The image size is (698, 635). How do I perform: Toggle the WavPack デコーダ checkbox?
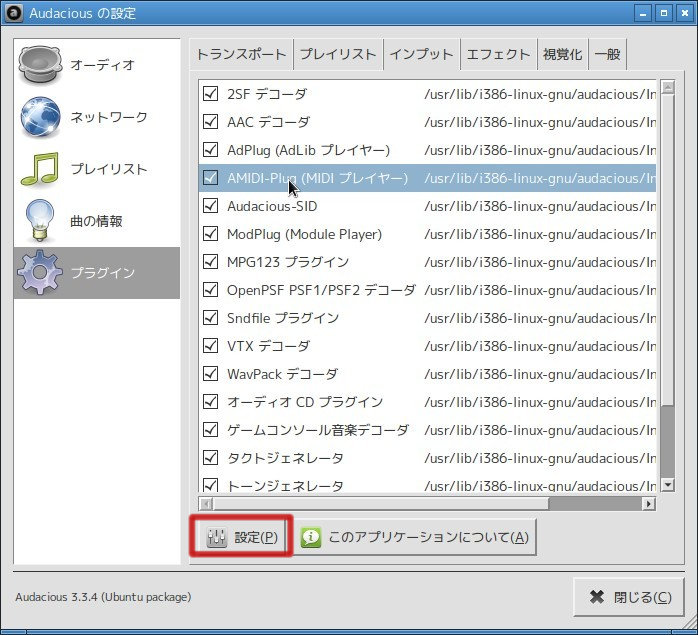(210, 374)
